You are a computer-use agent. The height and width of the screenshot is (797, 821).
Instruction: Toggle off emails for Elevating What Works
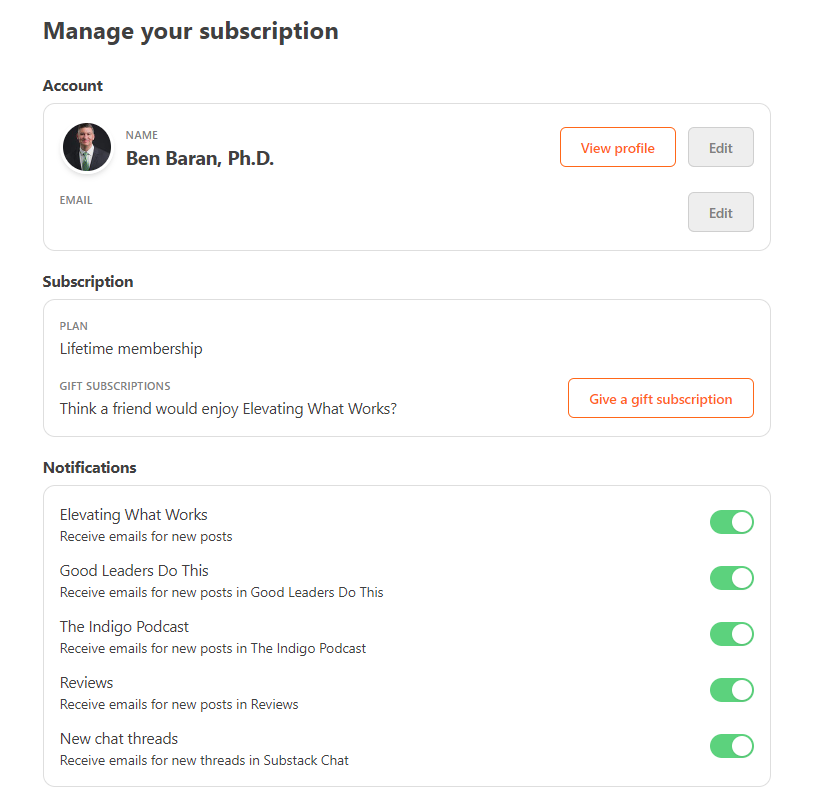[731, 522]
